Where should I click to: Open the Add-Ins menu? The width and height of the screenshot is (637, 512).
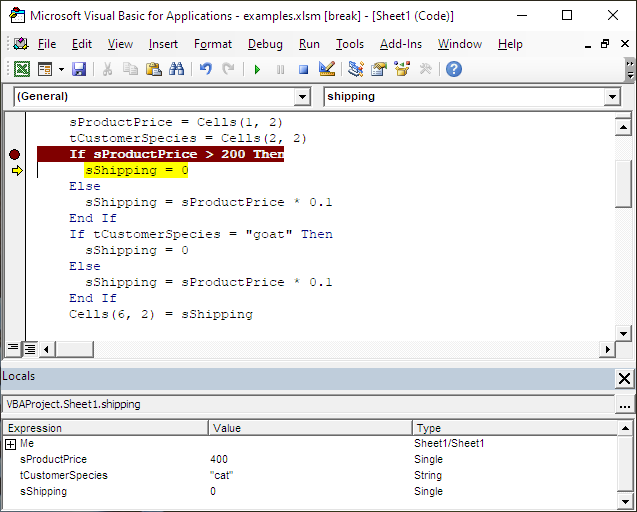point(401,44)
